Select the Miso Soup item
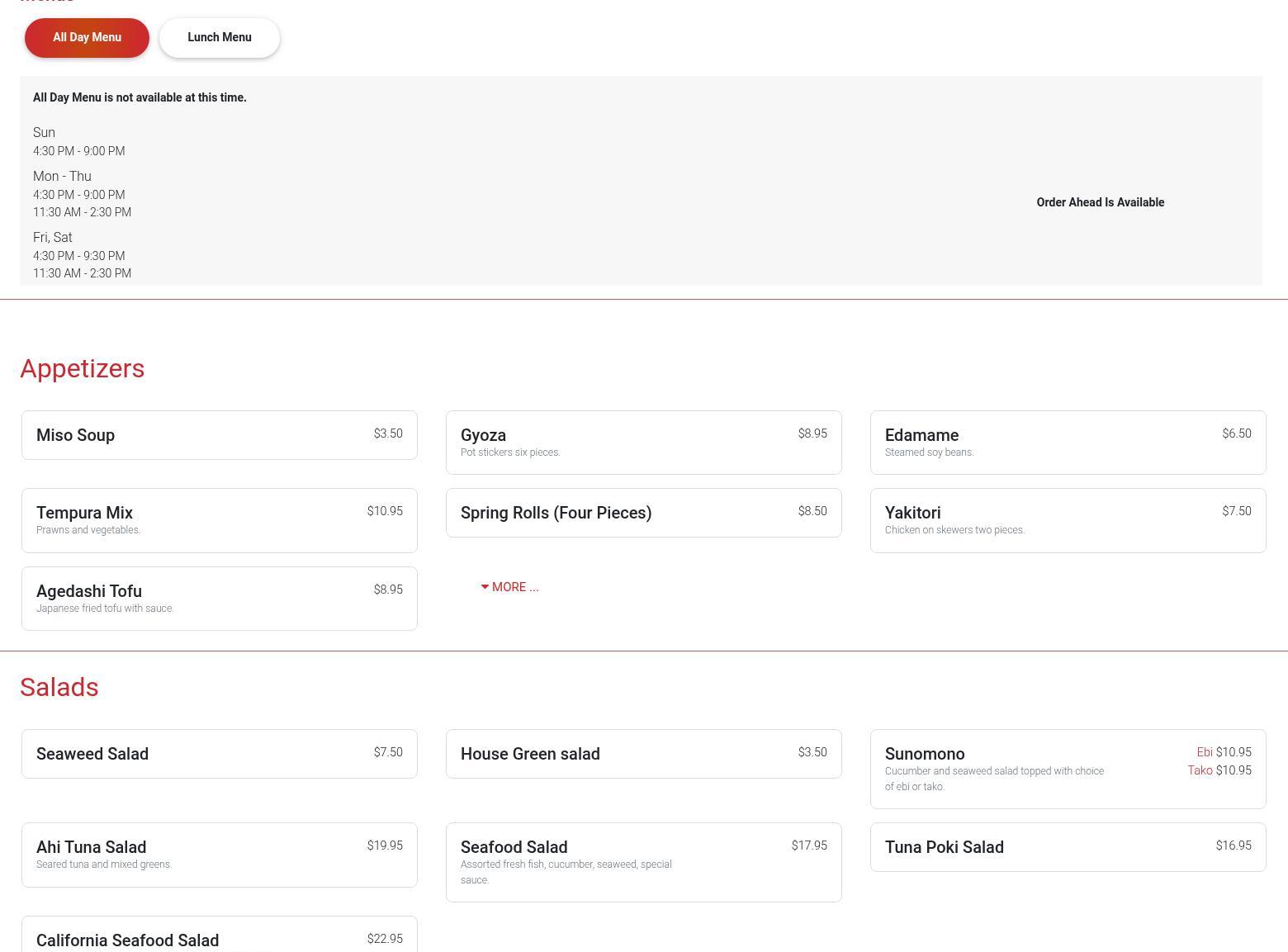The height and width of the screenshot is (952, 1288). [219, 435]
